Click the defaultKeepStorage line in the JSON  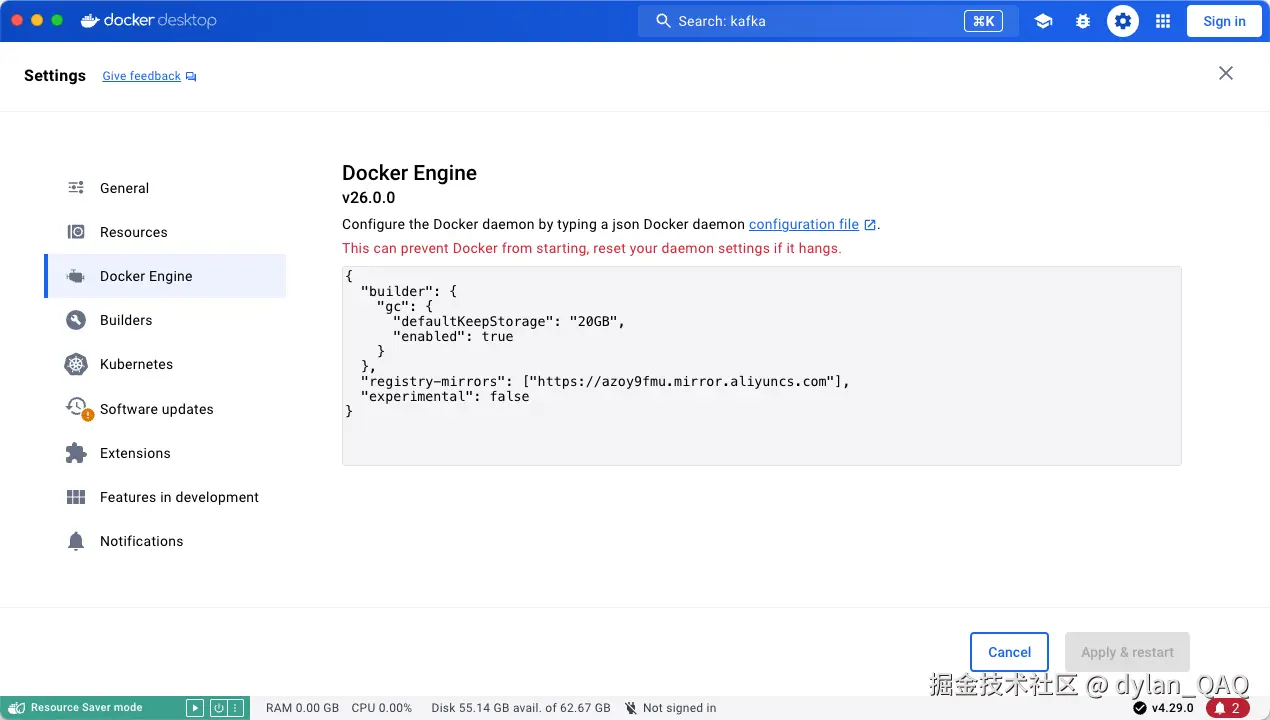(509, 321)
